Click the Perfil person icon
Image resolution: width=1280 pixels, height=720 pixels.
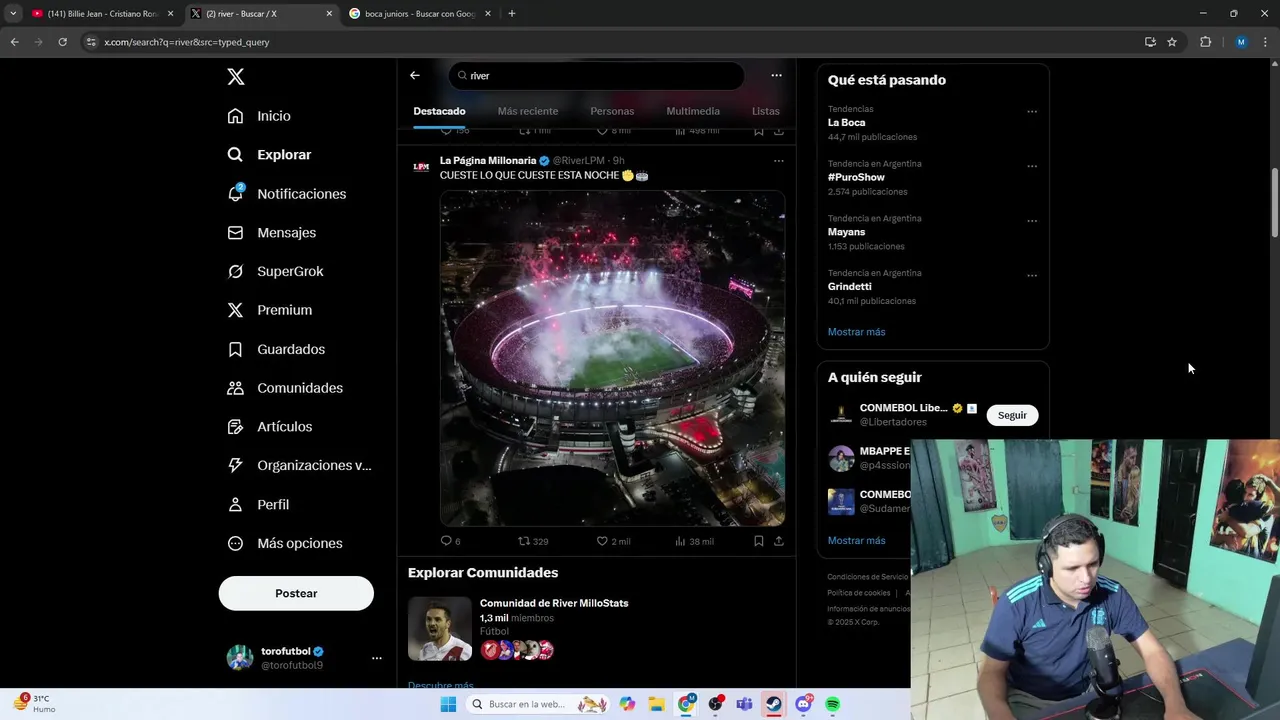(235, 504)
